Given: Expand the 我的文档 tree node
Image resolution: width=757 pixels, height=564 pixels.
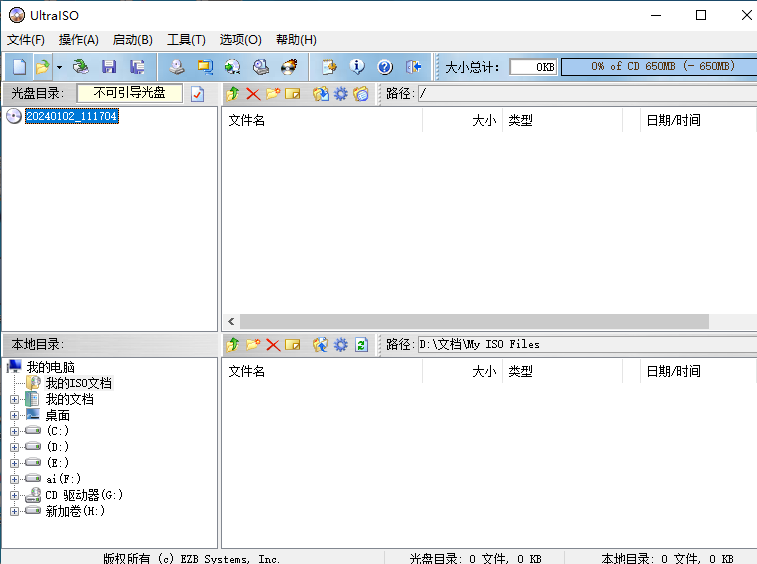Looking at the screenshot, I should (14, 399).
